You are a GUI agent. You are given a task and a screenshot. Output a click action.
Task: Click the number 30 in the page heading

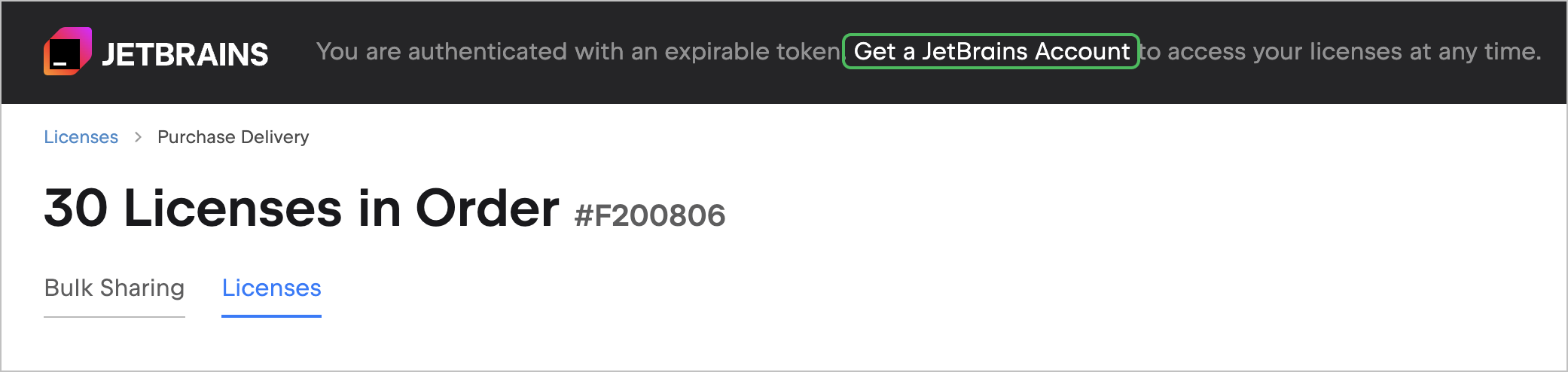(75, 208)
